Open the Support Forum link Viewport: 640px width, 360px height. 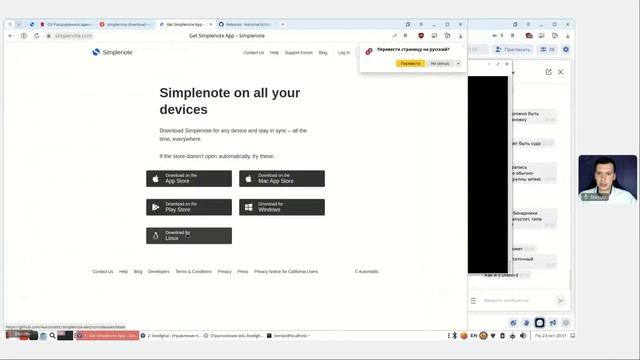coord(299,53)
